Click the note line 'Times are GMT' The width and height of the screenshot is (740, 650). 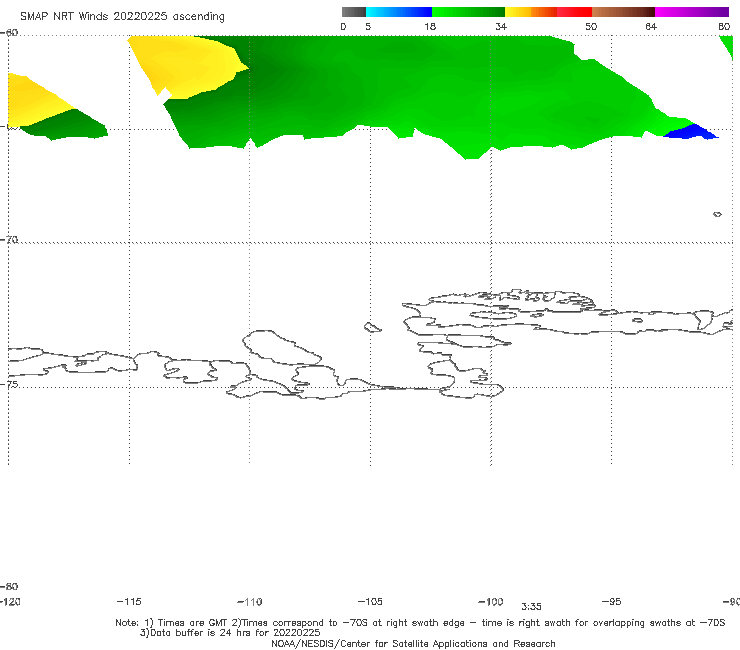(193, 623)
